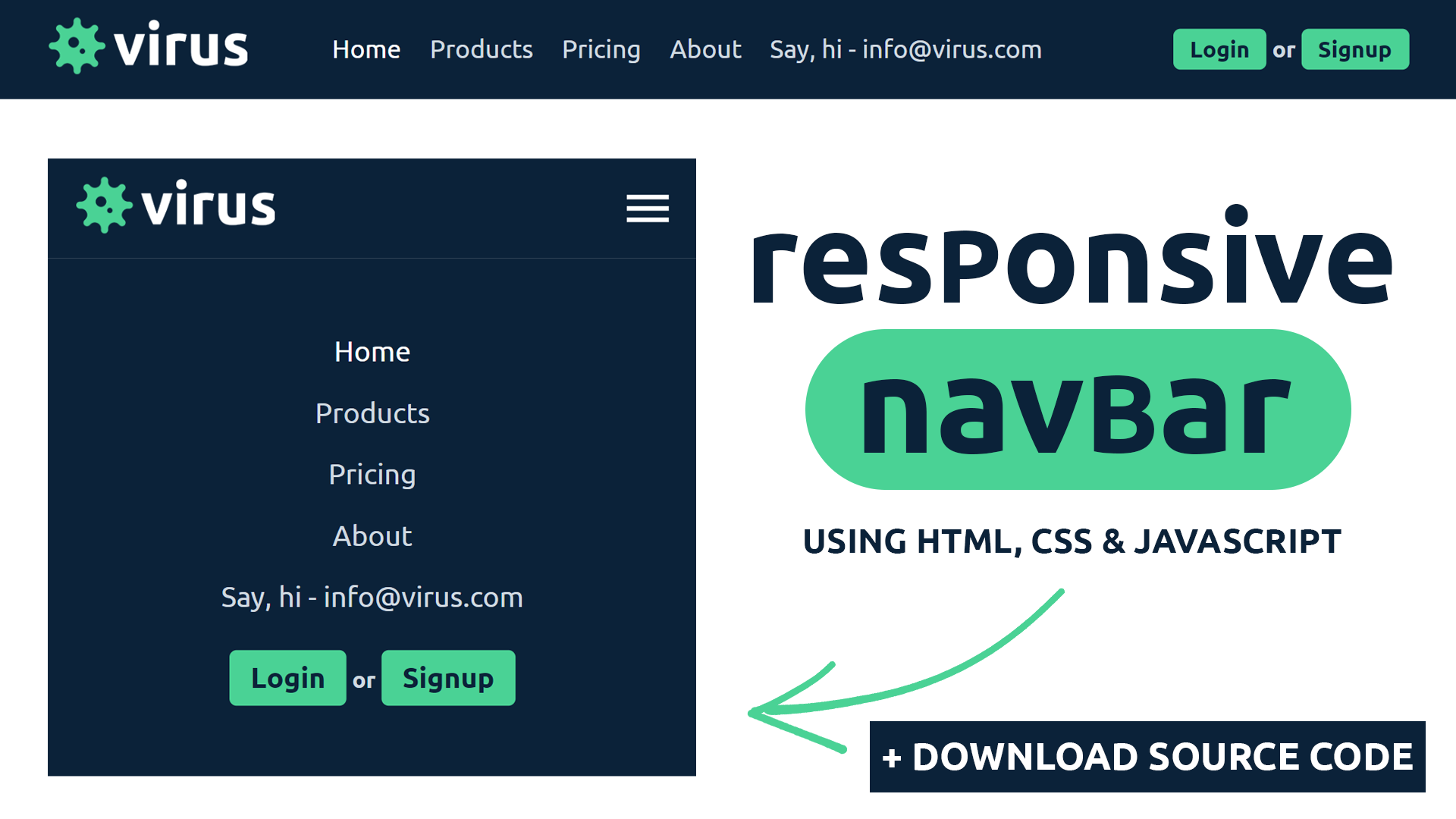Select Home in mobile menu
Screen dimensions: 1456x819
[x=372, y=352]
